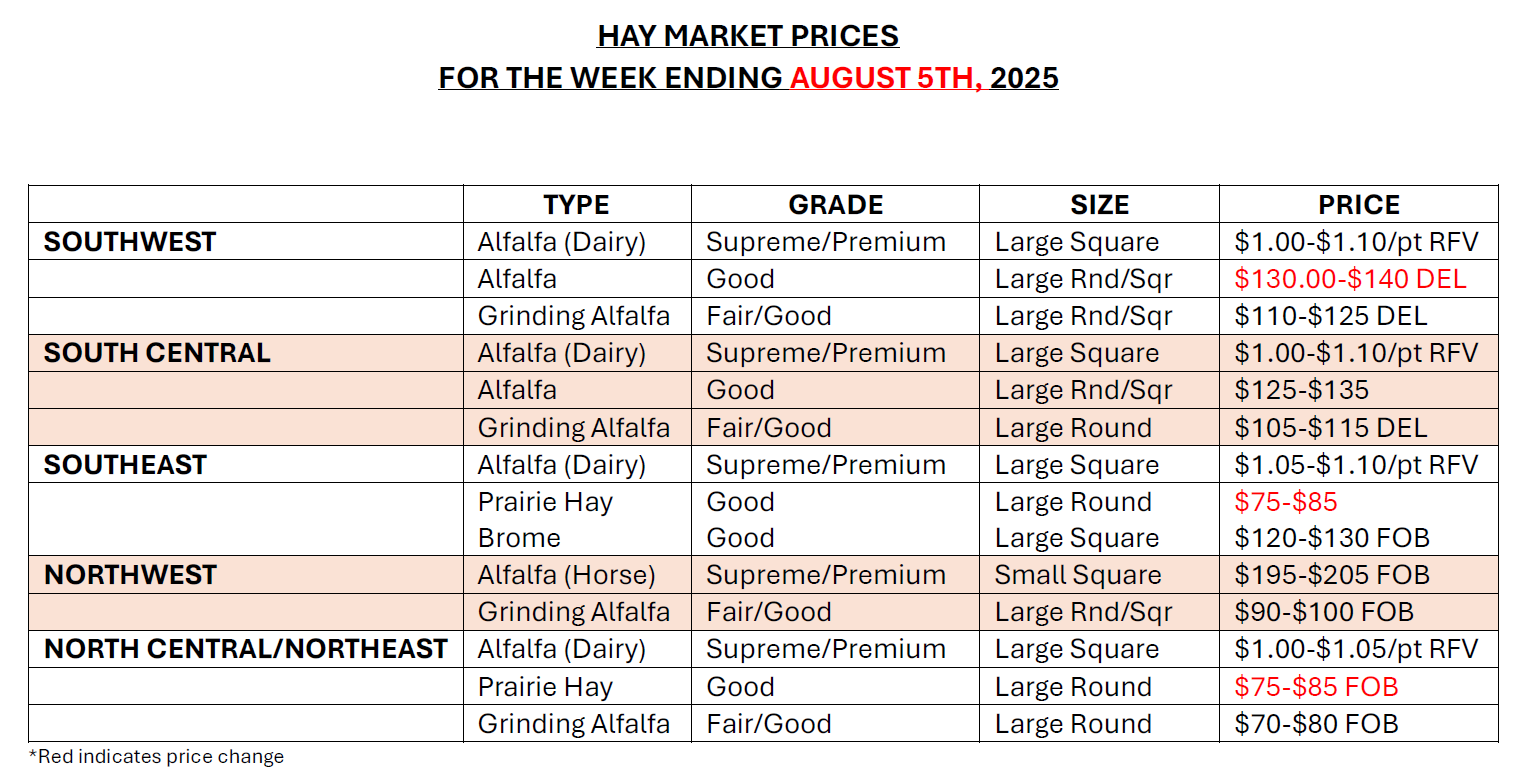Select the SOUTHEAST region cell
1529x782 pixels.
pyautogui.click(x=125, y=465)
